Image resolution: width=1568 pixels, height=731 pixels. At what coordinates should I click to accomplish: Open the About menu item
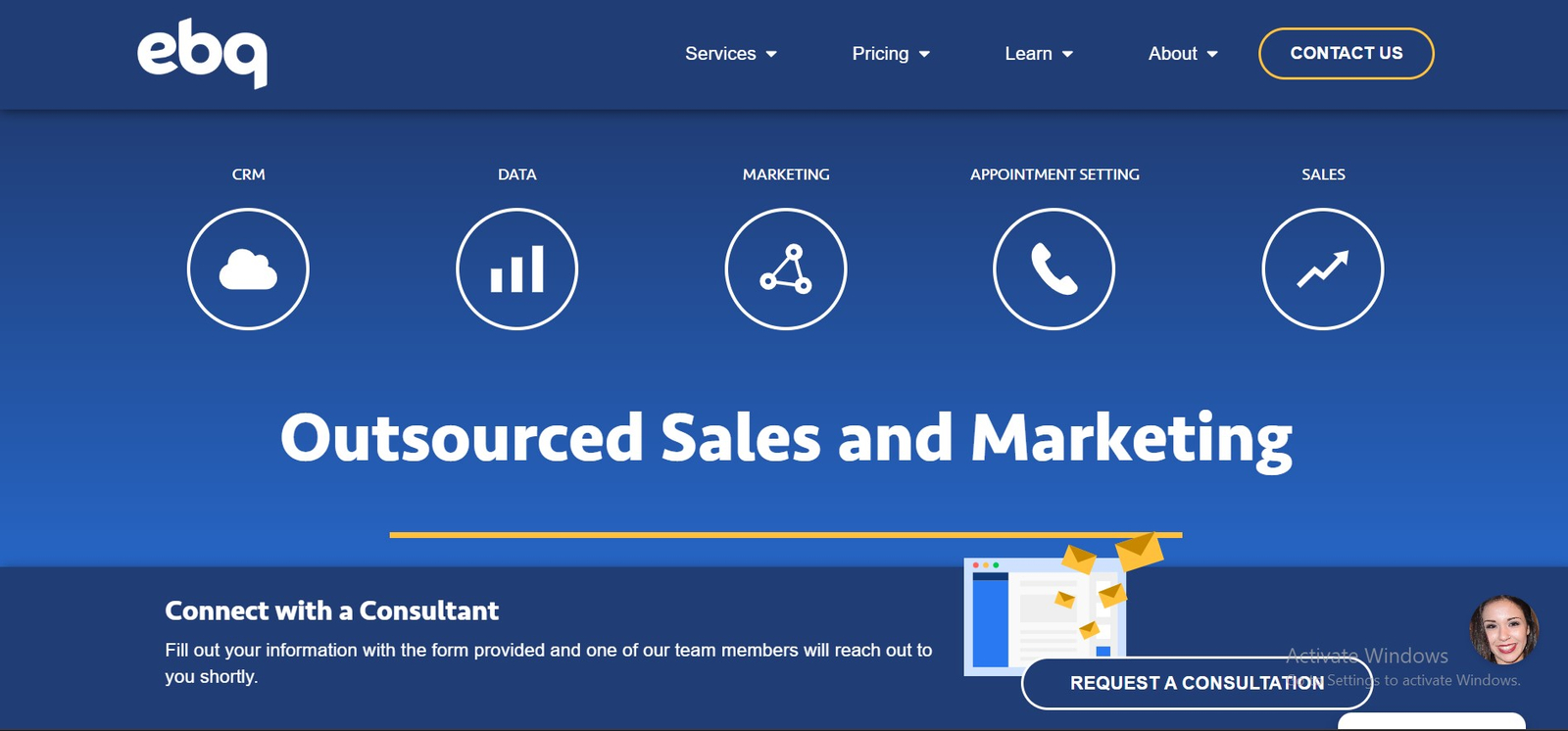coord(1172,54)
